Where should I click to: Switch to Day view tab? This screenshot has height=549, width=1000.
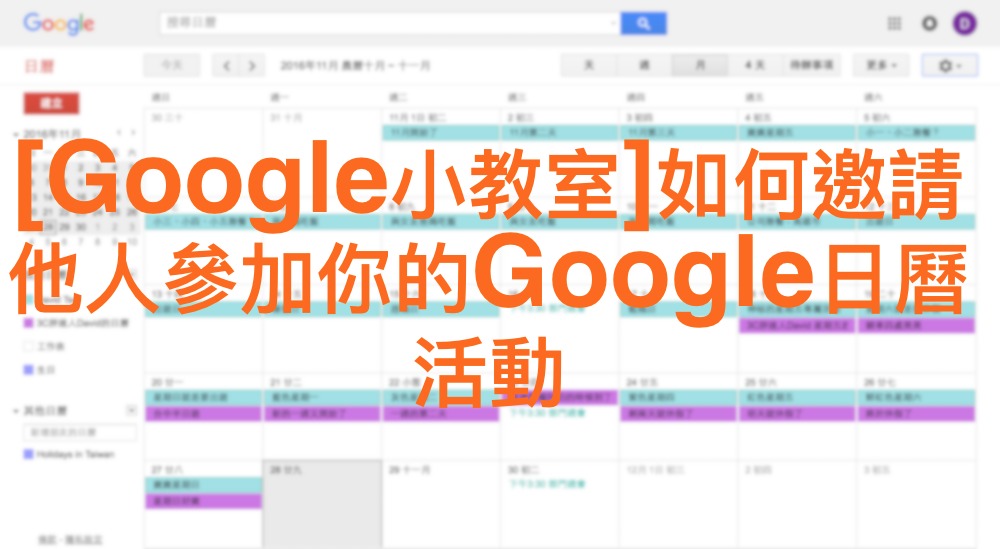[x=589, y=65]
